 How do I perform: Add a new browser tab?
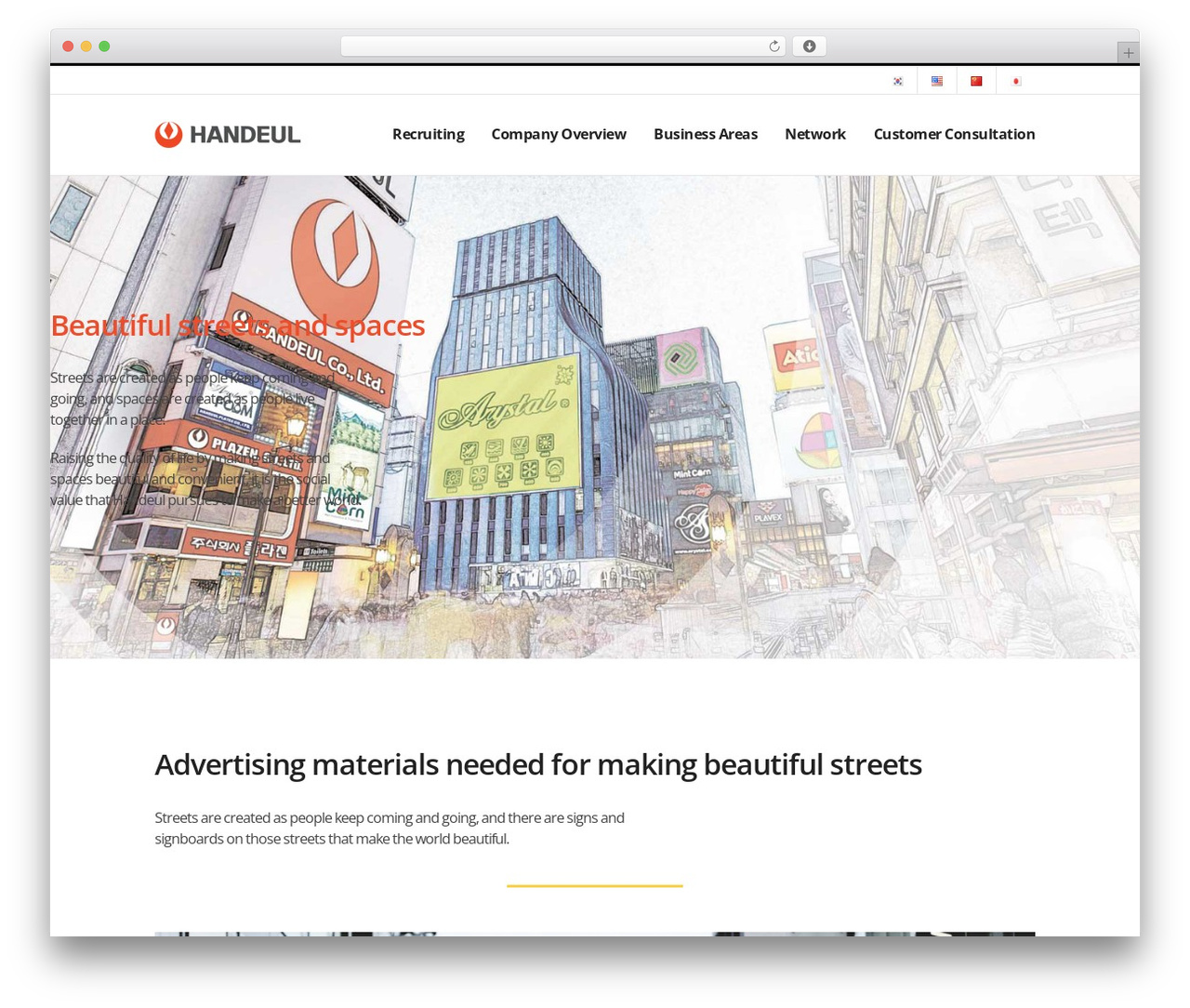coord(1128,53)
